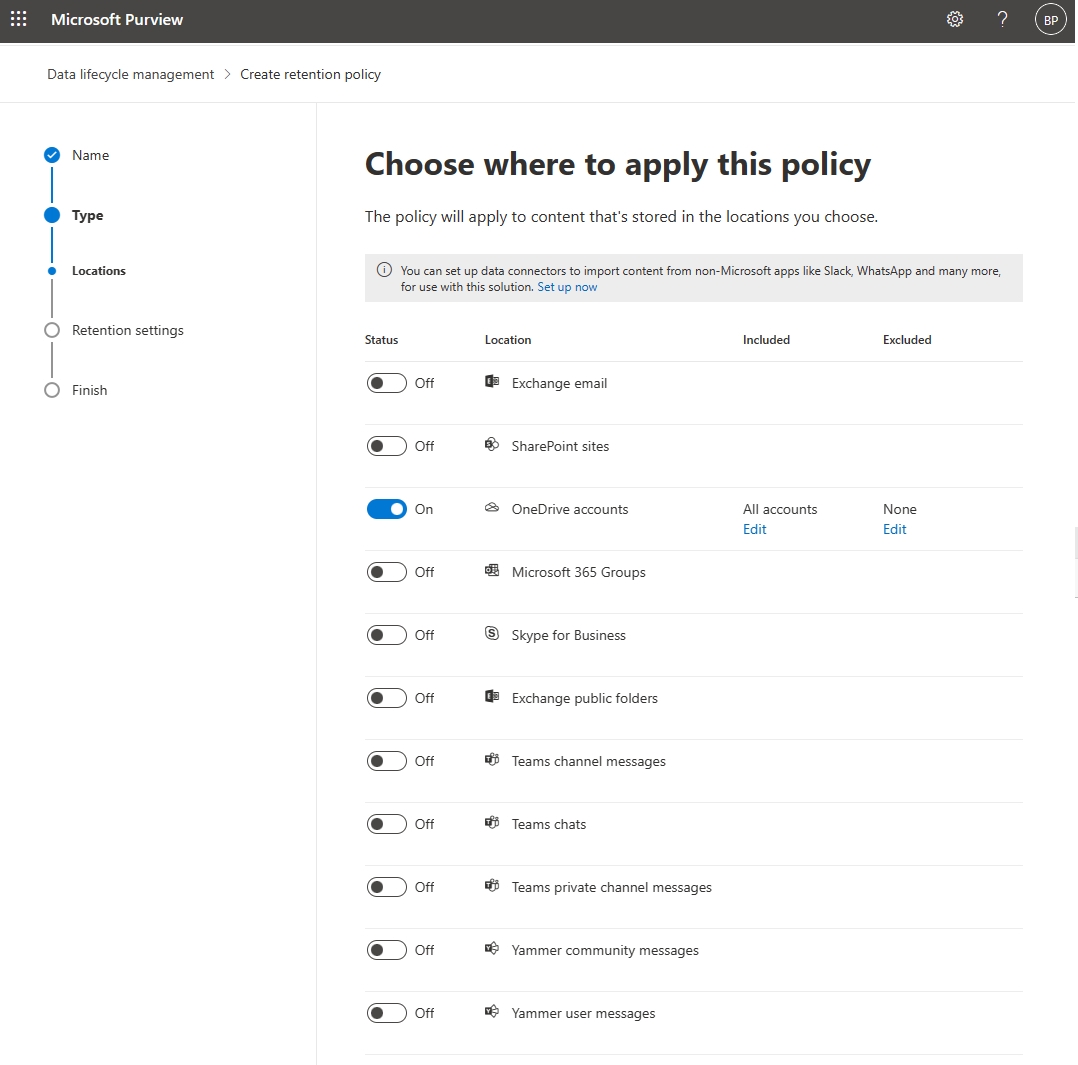Edit excluded OneDrive accounts

[x=894, y=529]
